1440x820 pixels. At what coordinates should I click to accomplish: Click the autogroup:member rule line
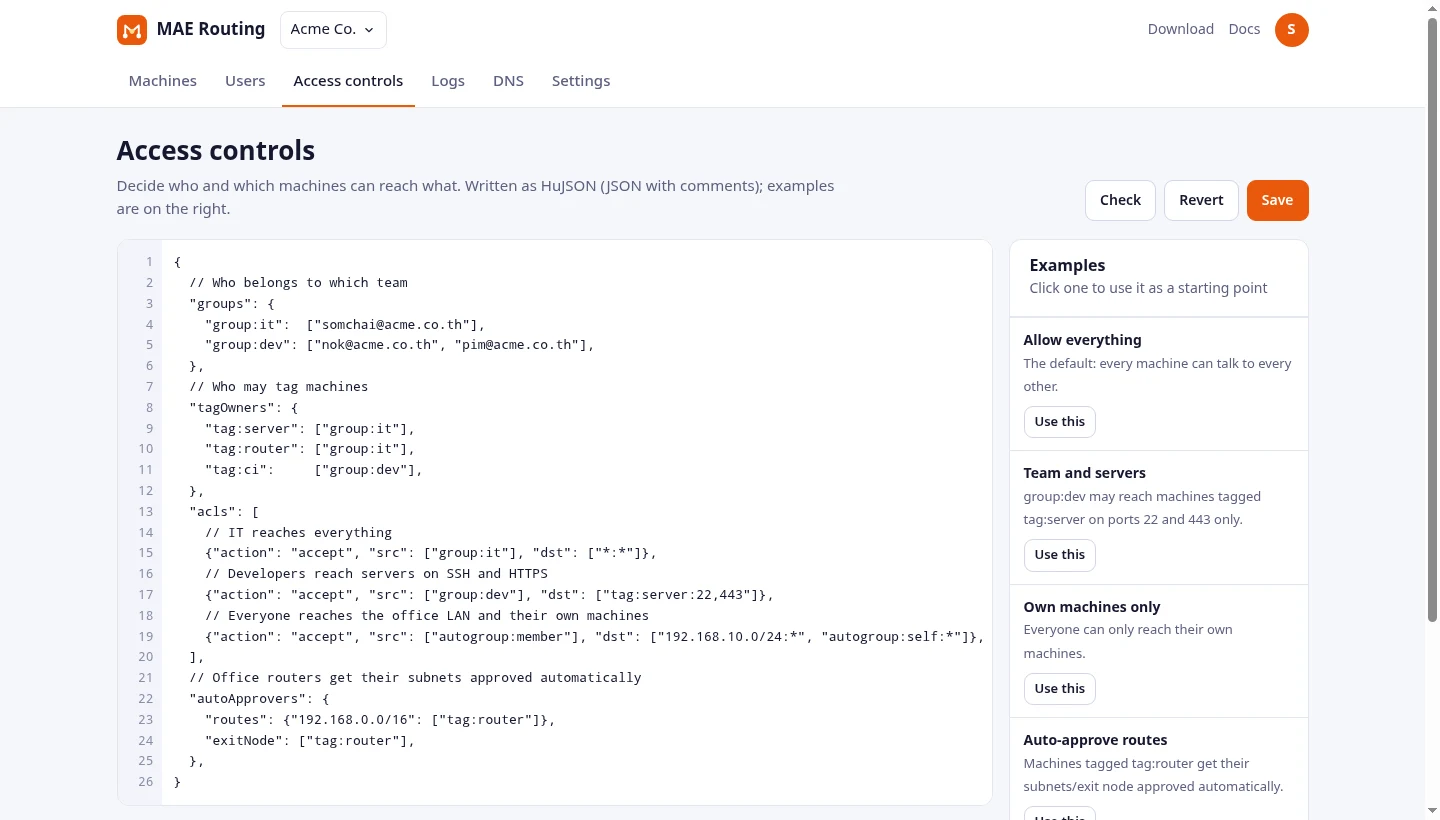point(595,638)
